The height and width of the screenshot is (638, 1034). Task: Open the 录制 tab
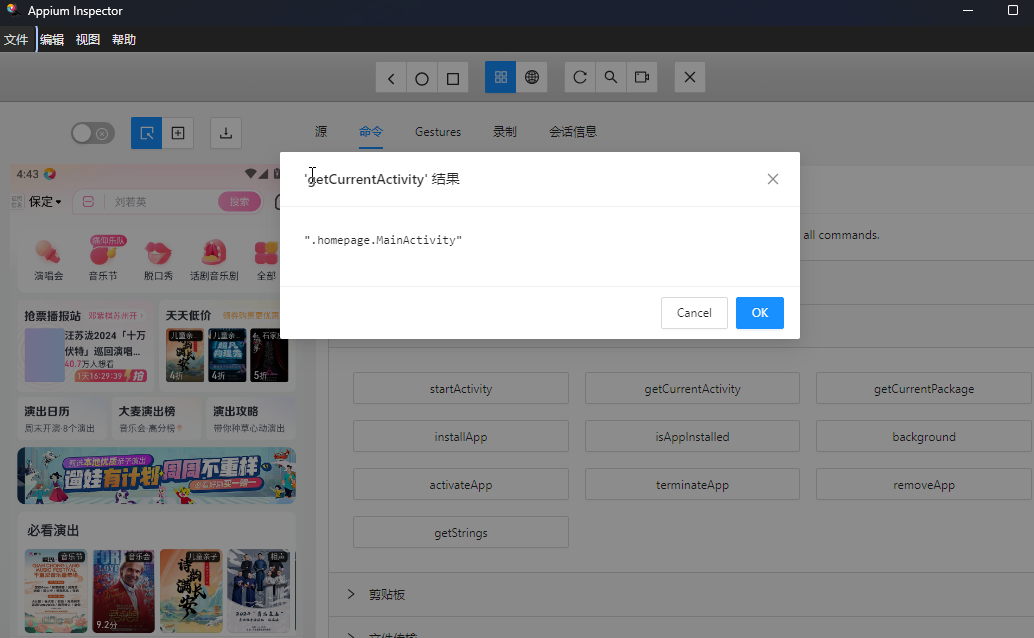(x=504, y=131)
